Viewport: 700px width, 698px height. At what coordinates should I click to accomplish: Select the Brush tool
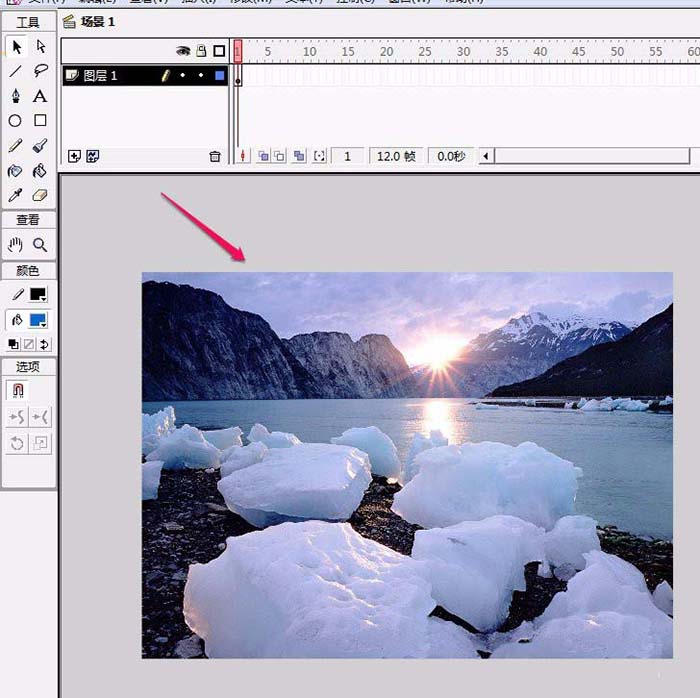click(40, 145)
